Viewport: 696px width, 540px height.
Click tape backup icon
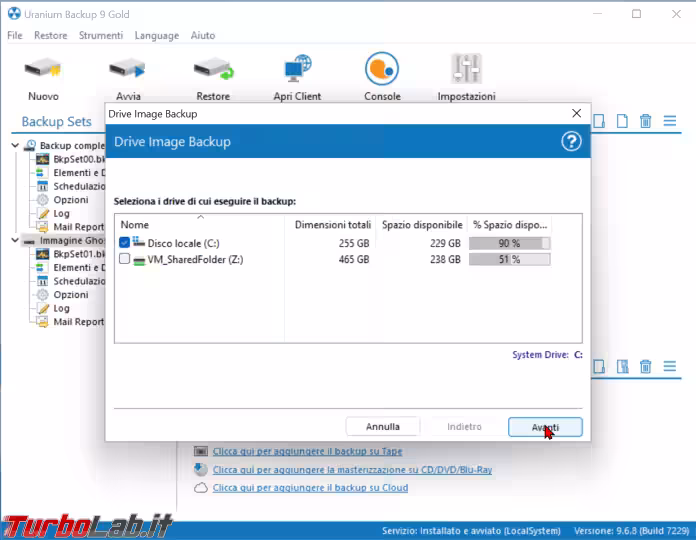point(201,451)
